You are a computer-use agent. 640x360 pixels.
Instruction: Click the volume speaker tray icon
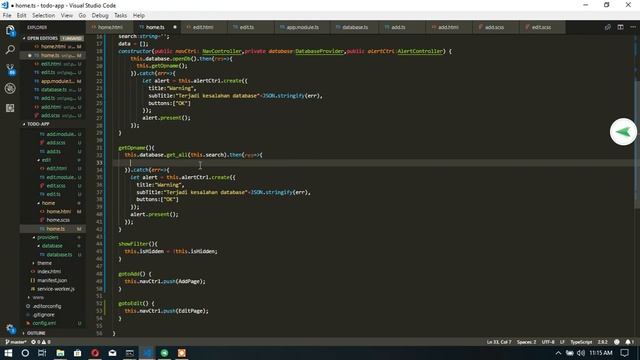tap(581, 353)
